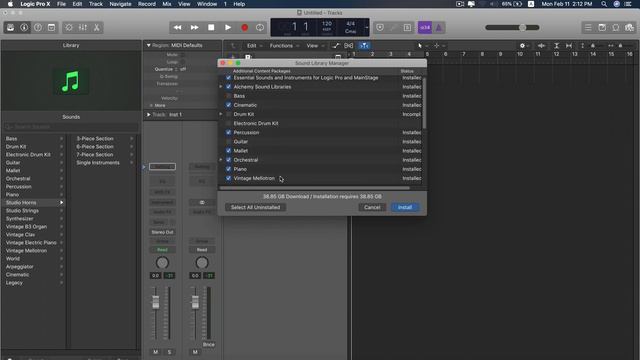The height and width of the screenshot is (360, 640).
Task: Click Select All Uninstalled button
Action: click(256, 207)
